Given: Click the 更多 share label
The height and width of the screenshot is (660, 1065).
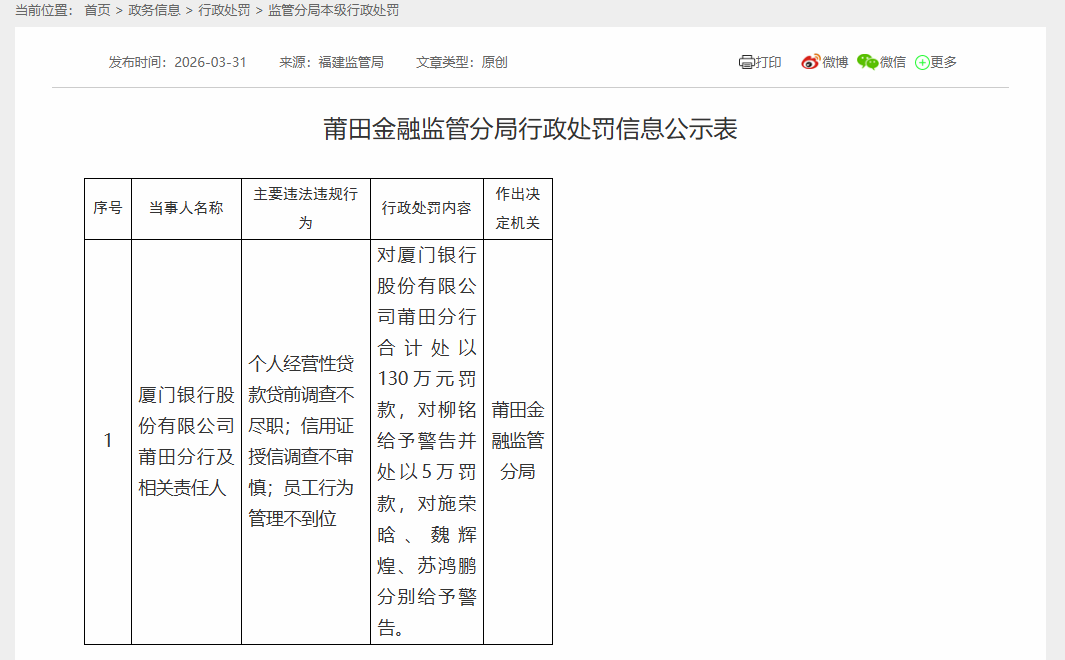Looking at the screenshot, I should pos(943,62).
